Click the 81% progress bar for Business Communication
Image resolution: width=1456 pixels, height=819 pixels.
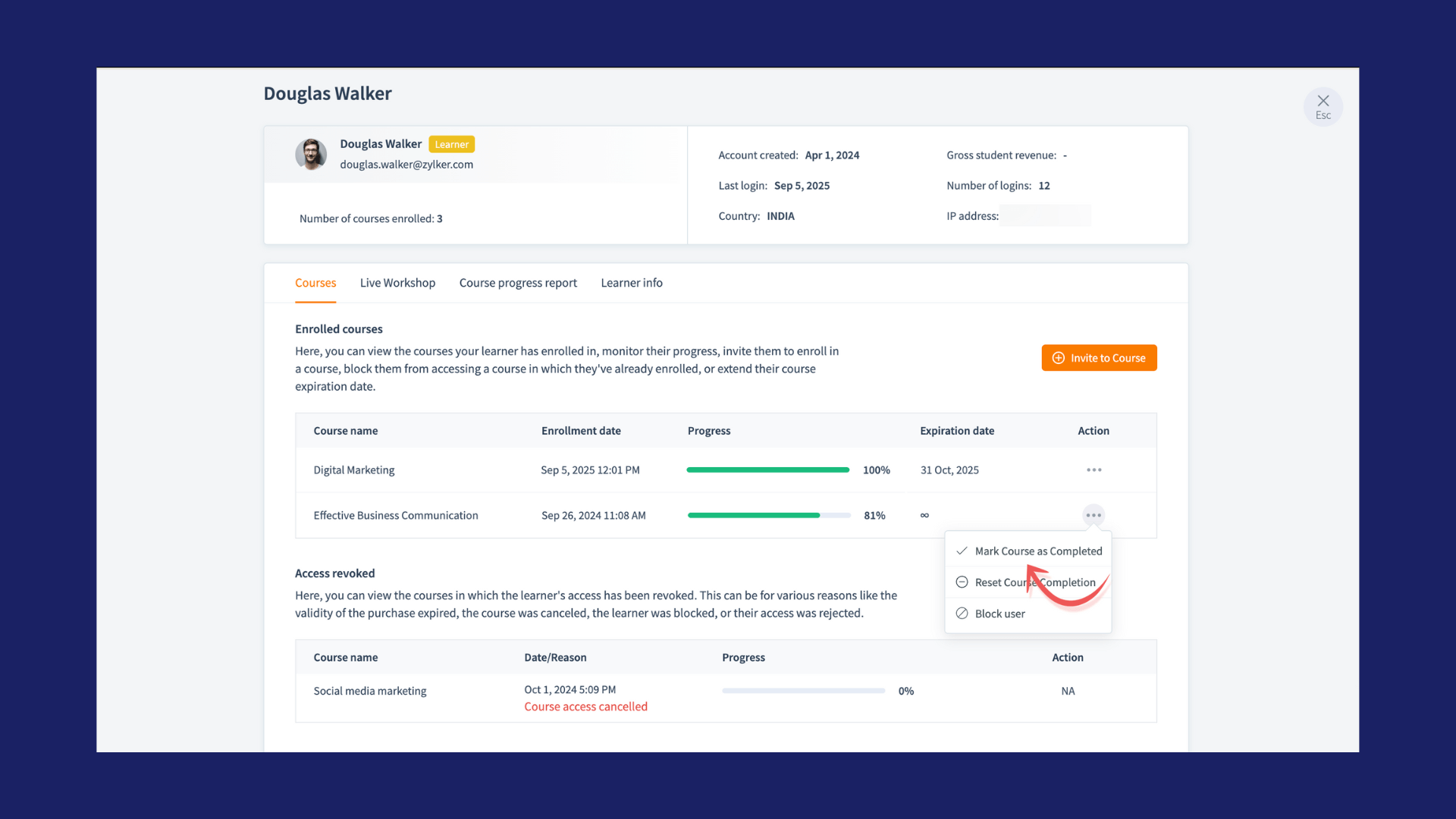pos(768,516)
